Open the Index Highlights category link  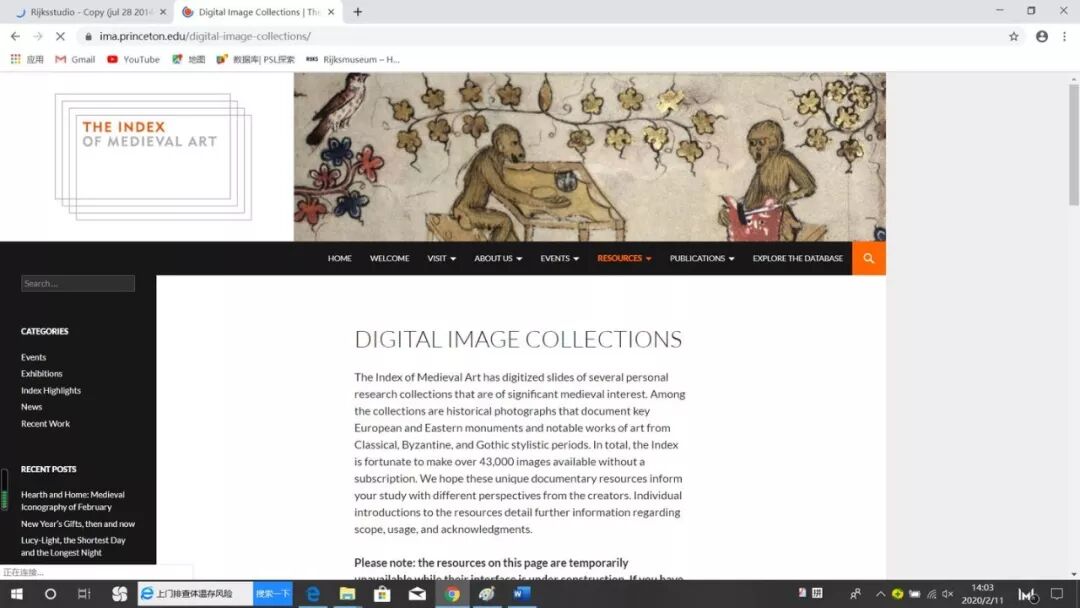[51, 390]
